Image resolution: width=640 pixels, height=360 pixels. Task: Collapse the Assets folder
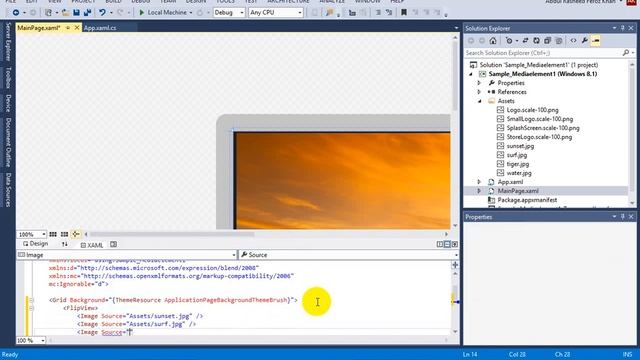click(x=480, y=101)
